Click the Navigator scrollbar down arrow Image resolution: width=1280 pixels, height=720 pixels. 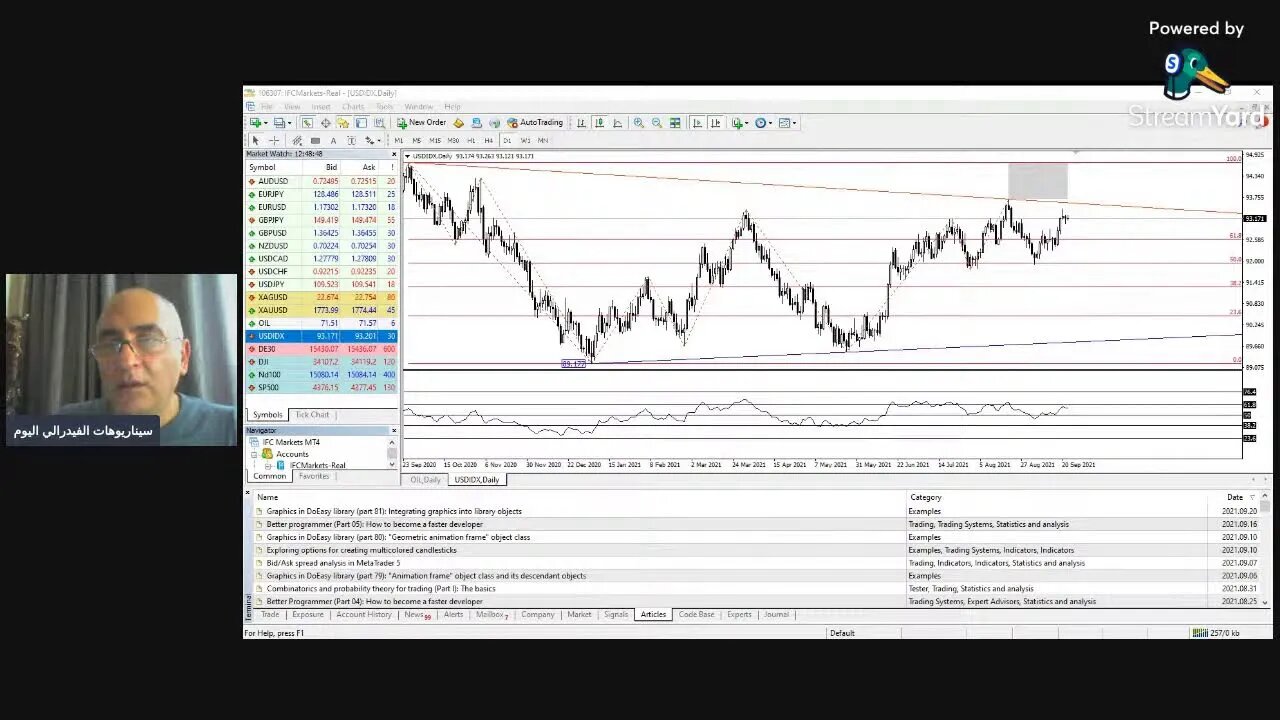(x=392, y=464)
